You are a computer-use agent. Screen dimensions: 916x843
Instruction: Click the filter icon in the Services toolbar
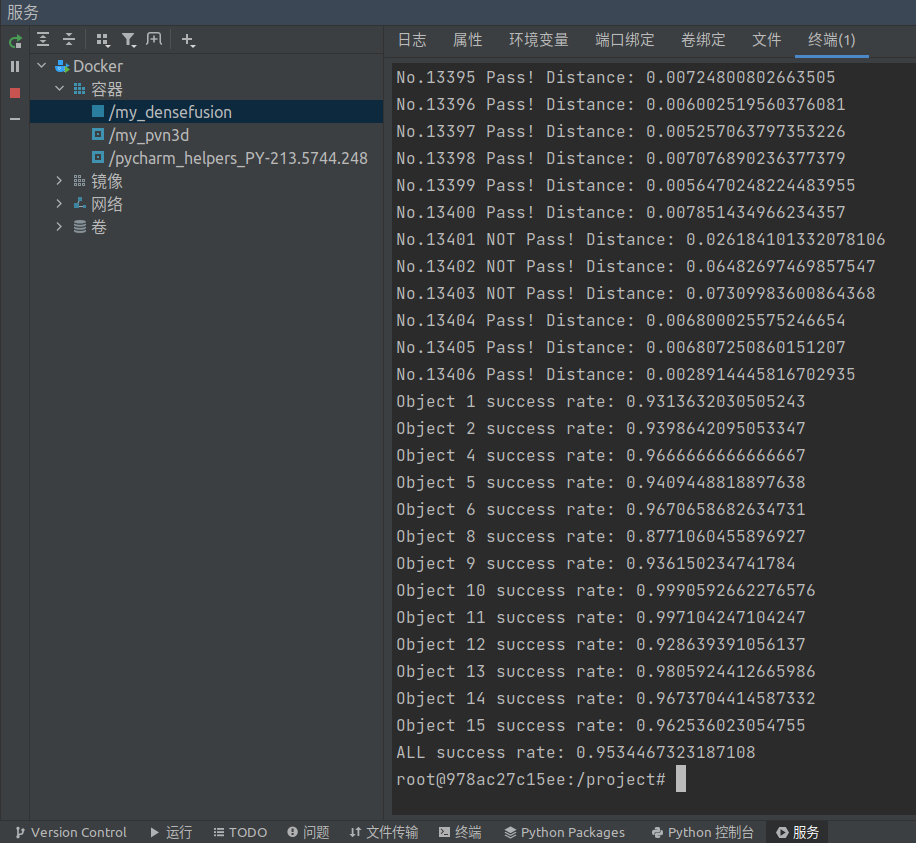click(x=129, y=39)
